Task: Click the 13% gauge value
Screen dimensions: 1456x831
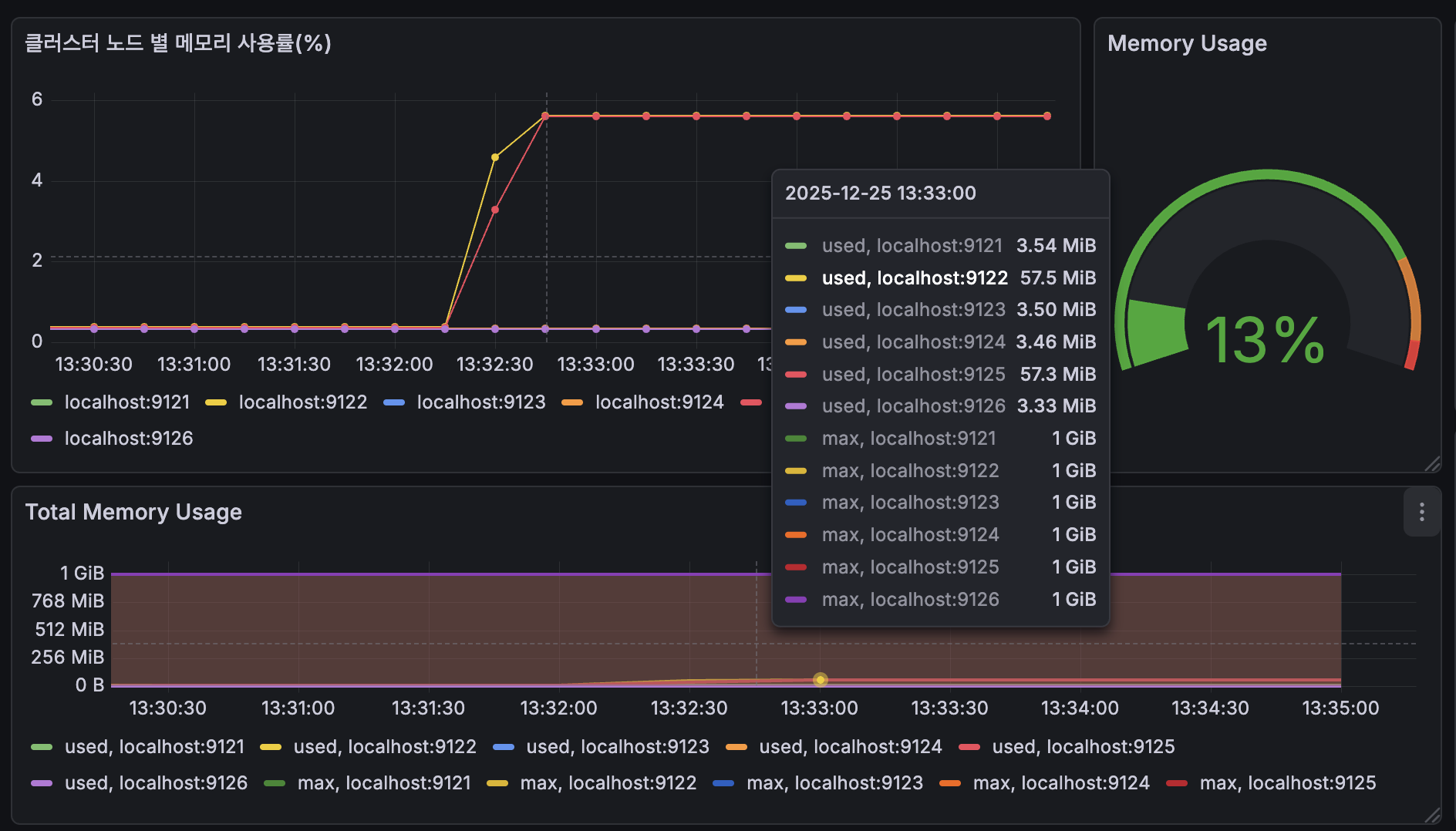Action: point(1265,339)
